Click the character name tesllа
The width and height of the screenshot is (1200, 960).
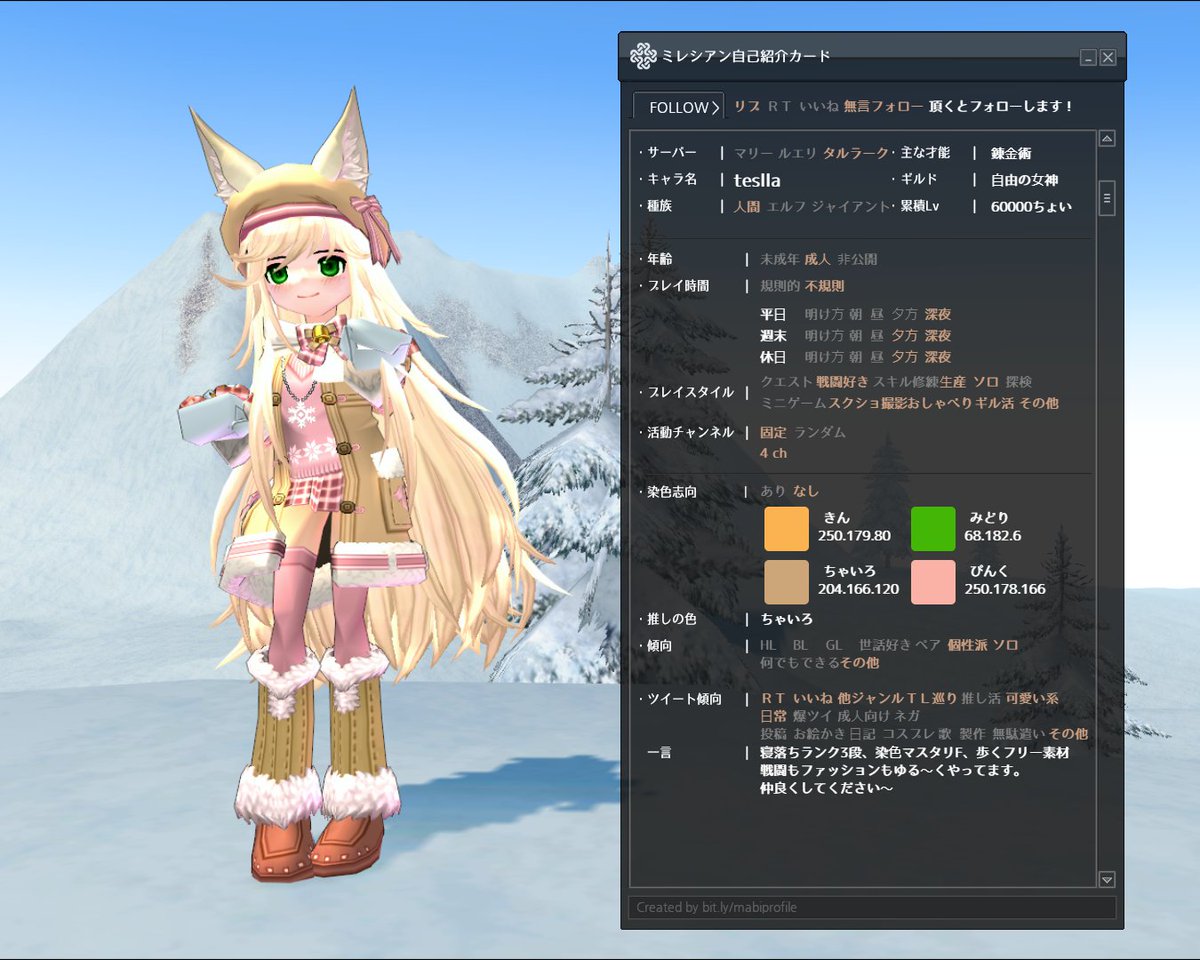click(x=757, y=180)
